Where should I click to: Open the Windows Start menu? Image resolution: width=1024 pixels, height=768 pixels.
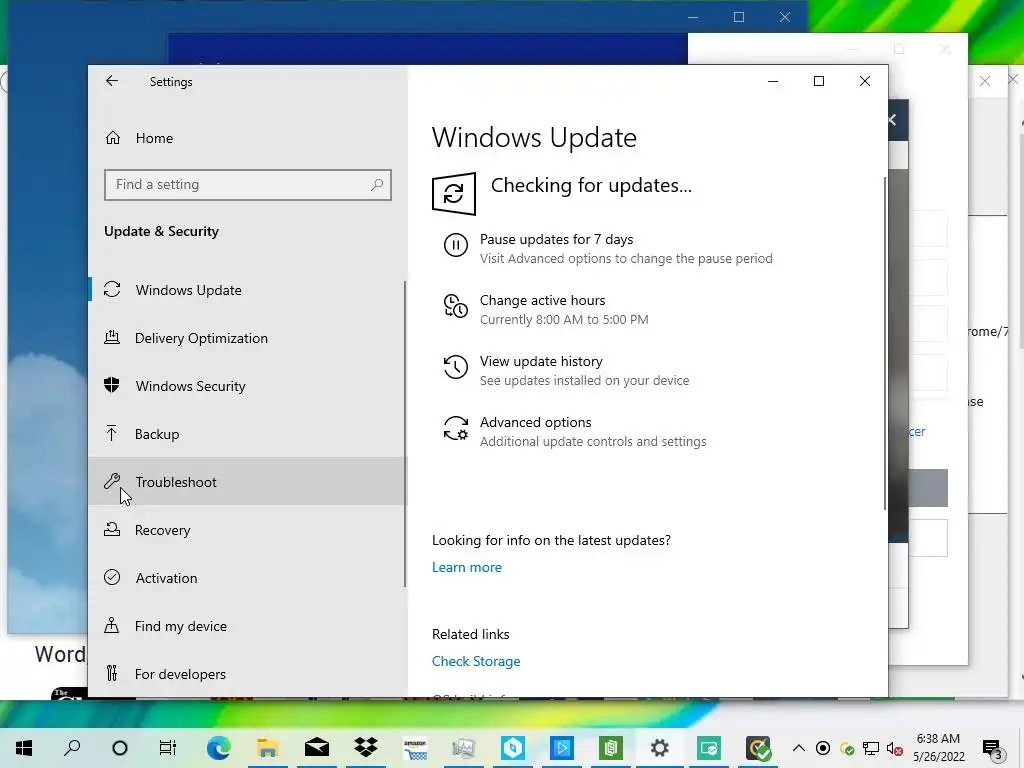(x=24, y=748)
